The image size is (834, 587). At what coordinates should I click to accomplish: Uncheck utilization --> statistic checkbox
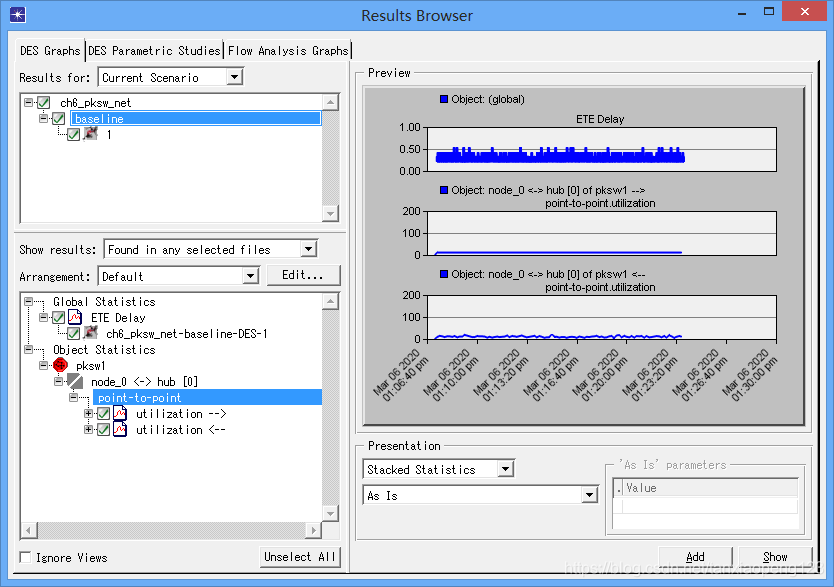(x=104, y=414)
